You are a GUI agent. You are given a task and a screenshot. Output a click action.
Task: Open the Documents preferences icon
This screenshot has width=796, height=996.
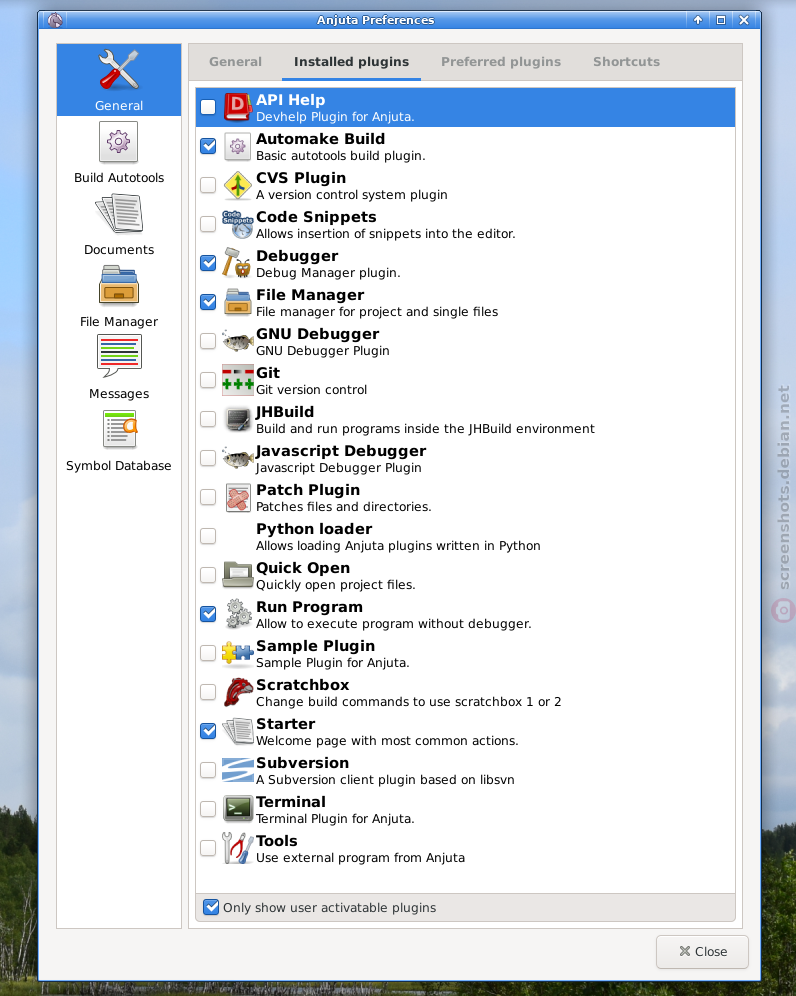pyautogui.click(x=119, y=213)
